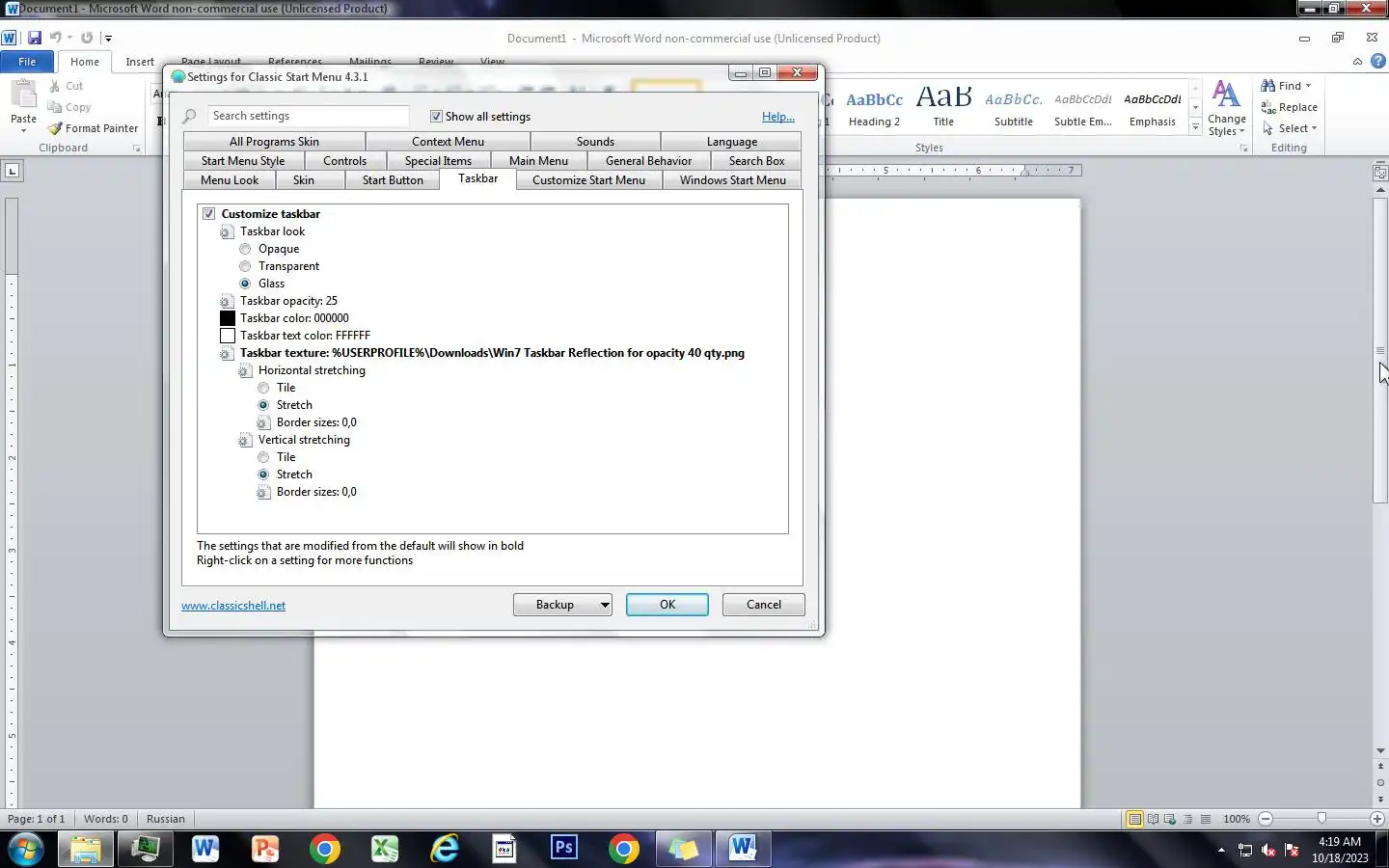Viewport: 1389px width, 868px height.
Task: Click into the Search settings field
Action: tap(308, 116)
